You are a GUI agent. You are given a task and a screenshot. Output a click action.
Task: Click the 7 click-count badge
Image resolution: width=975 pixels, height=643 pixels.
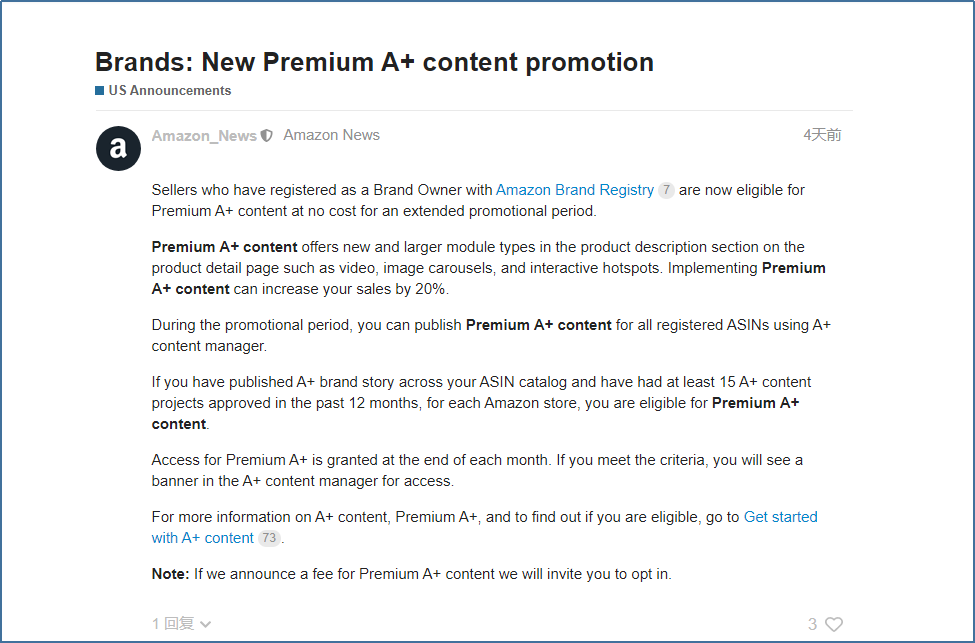(667, 190)
